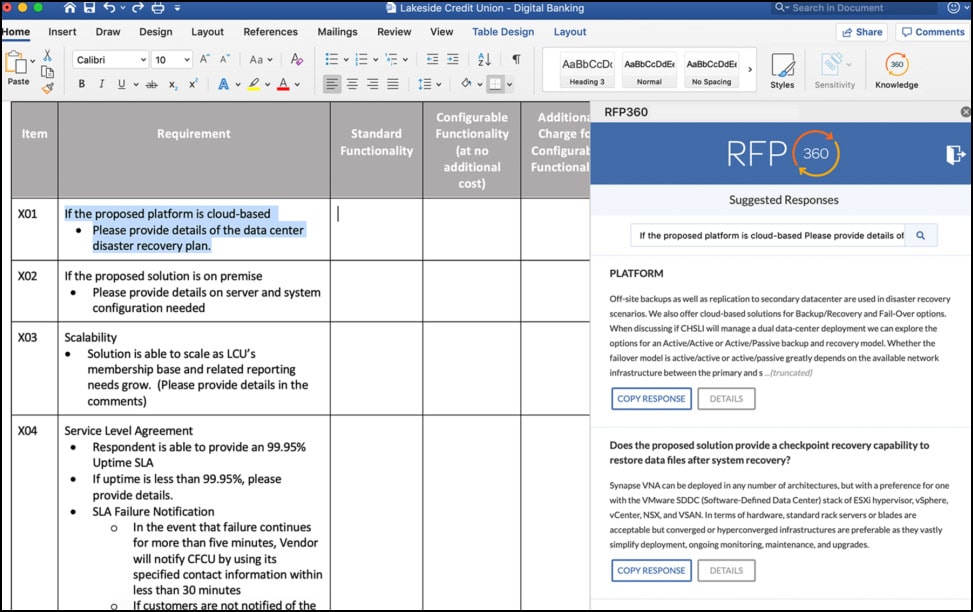Copy selection icon
The width and height of the screenshot is (973, 612).
(x=47, y=72)
